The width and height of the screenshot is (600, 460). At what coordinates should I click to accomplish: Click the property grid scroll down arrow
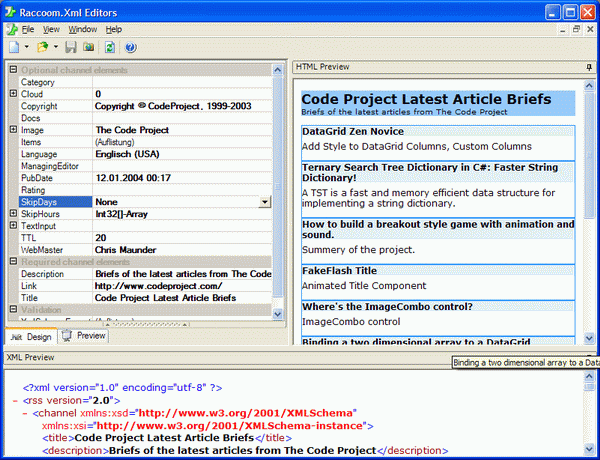tap(277, 314)
